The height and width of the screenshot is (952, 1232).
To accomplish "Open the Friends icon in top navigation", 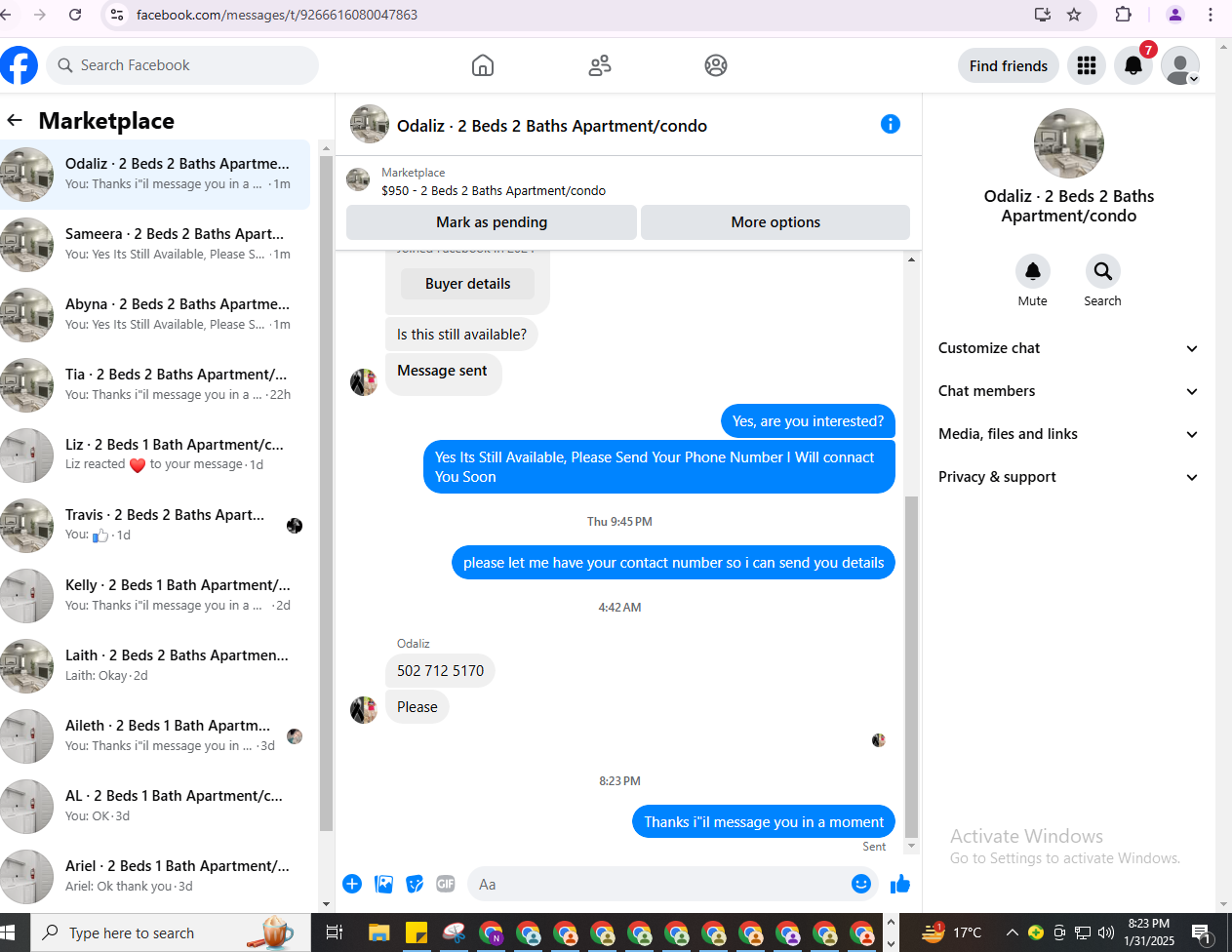I will click(x=600, y=65).
